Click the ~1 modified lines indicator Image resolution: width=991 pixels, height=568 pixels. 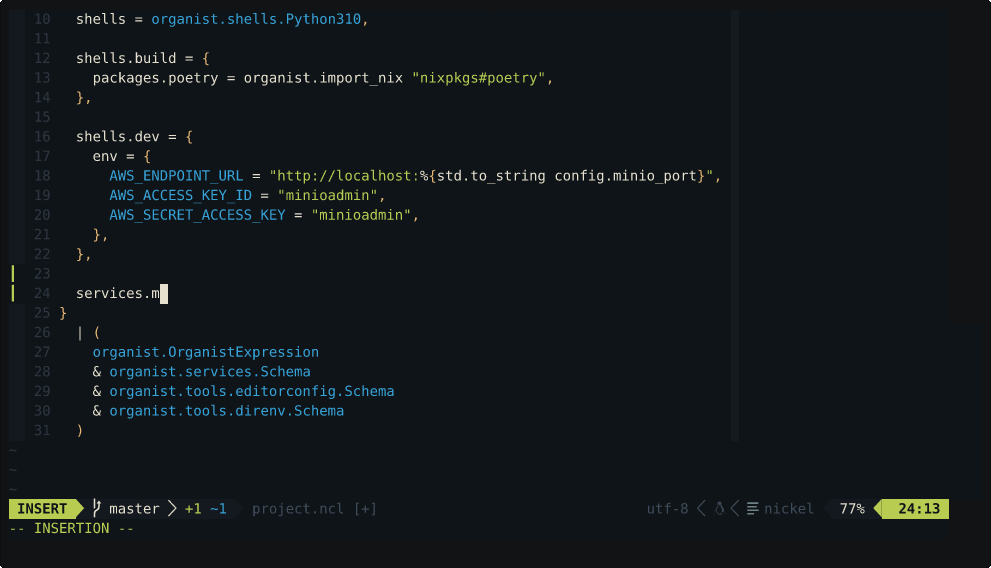218,509
